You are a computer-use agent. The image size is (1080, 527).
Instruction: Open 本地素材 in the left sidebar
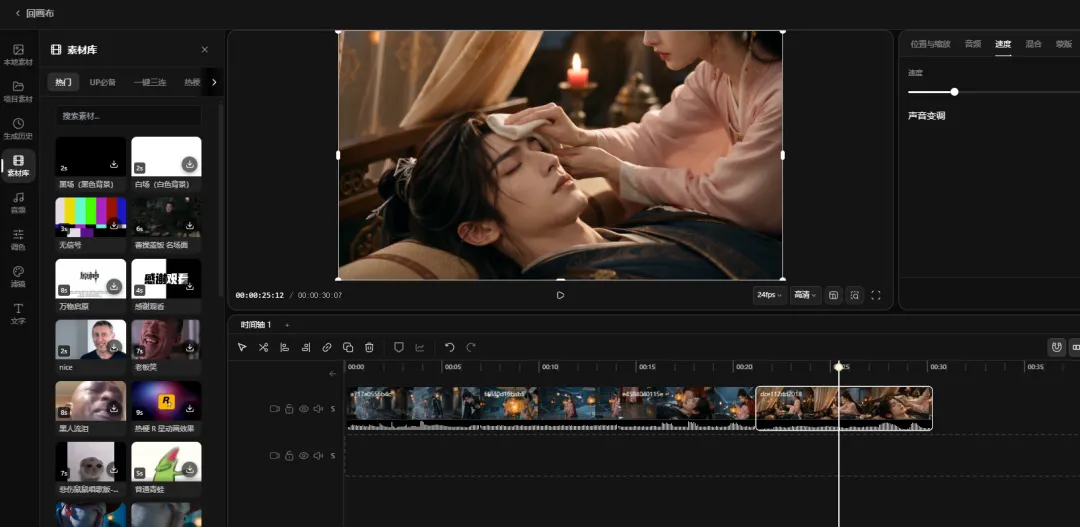[19, 55]
